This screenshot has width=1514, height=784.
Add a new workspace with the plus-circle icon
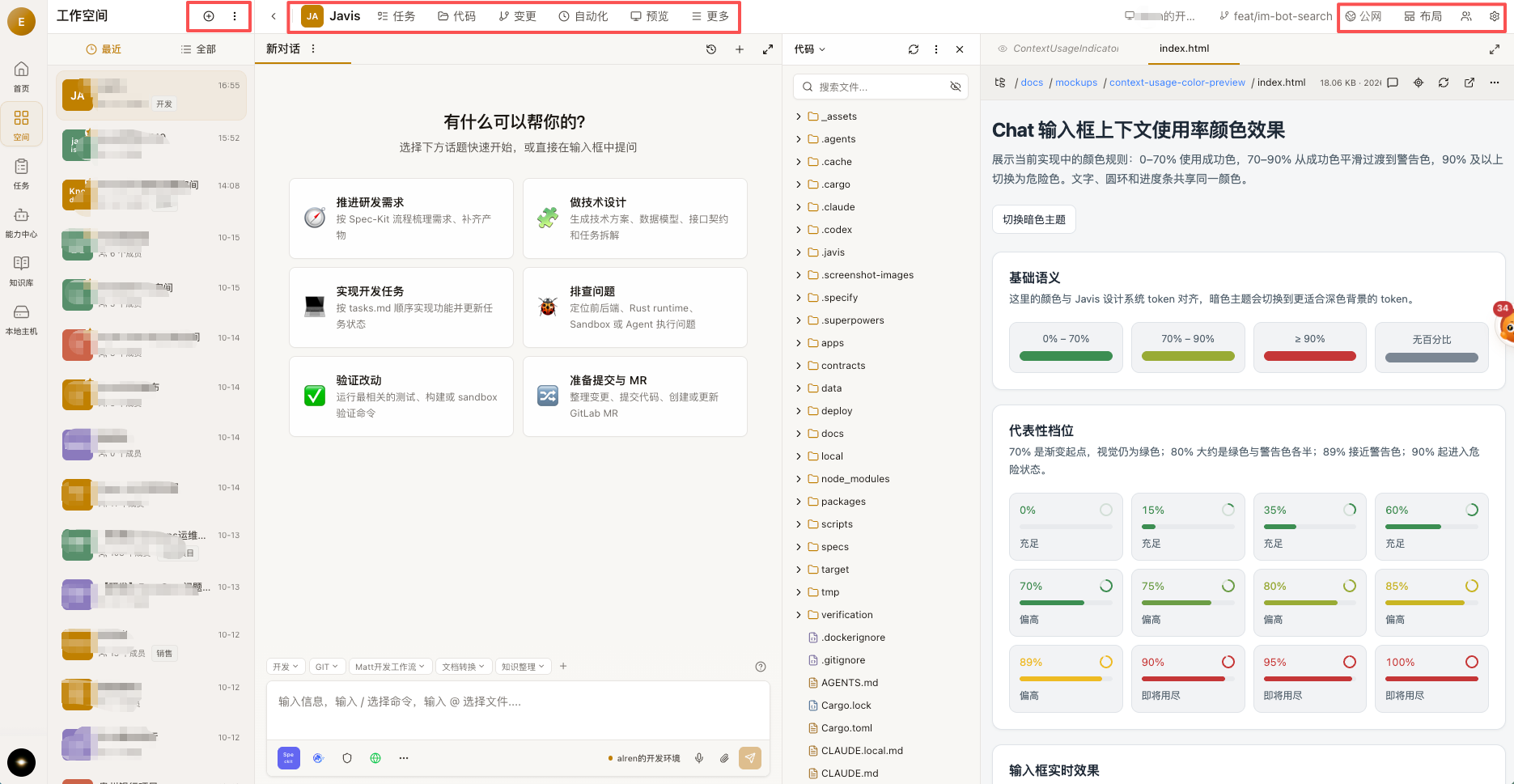209,16
